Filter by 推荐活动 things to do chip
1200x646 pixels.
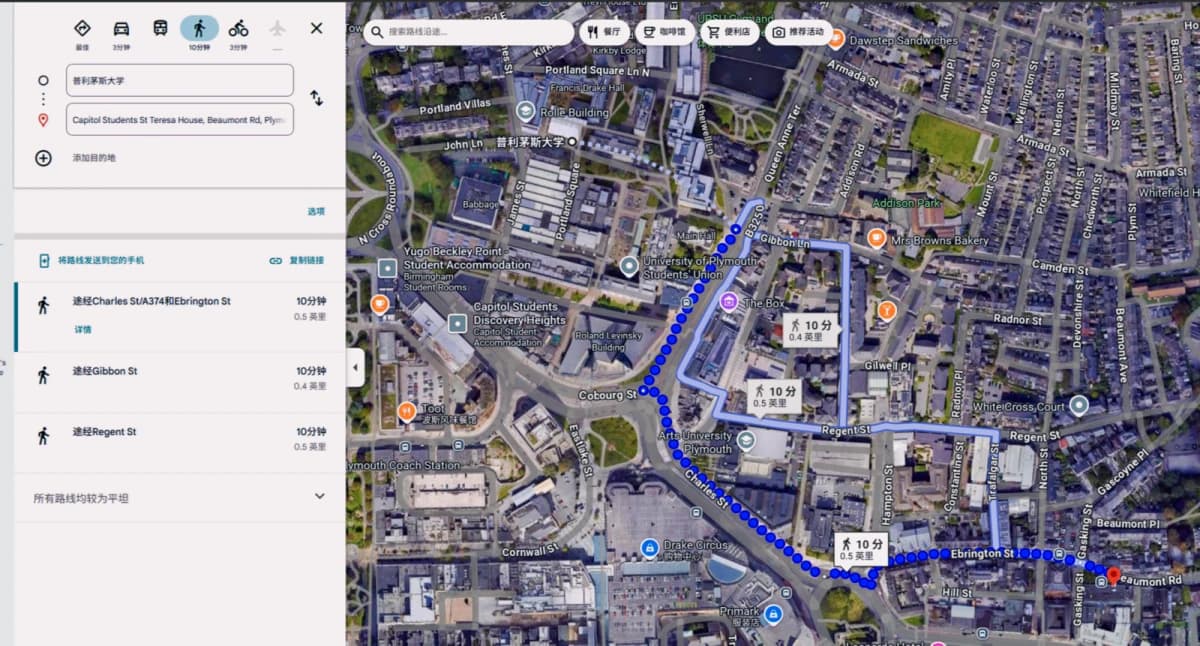click(799, 32)
